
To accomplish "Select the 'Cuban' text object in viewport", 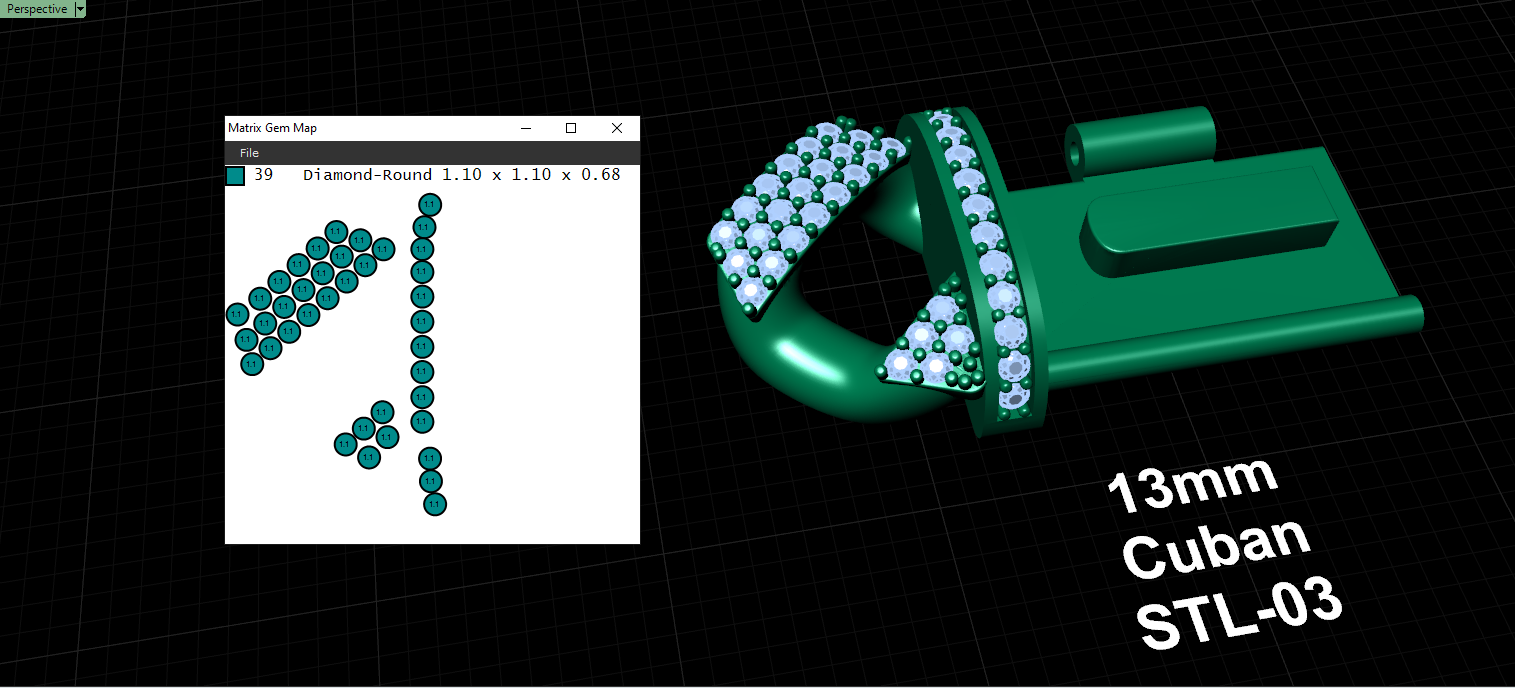I will 1217,549.
